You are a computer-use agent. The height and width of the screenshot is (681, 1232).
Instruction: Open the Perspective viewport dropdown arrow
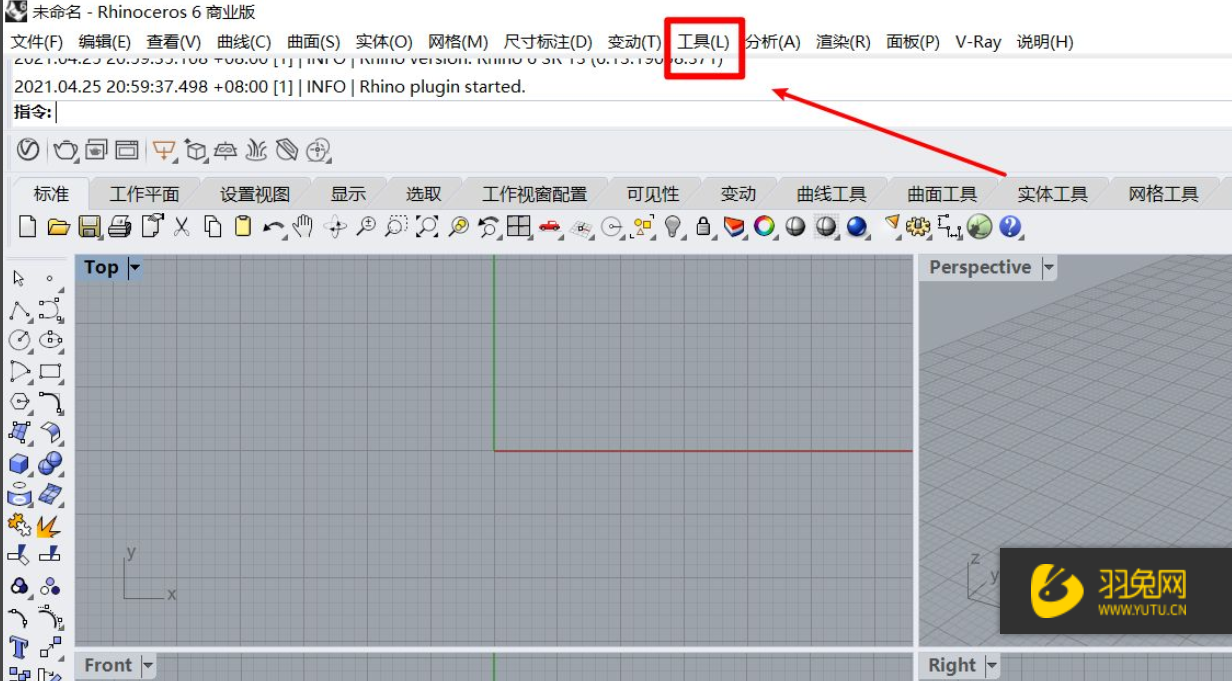1048,267
